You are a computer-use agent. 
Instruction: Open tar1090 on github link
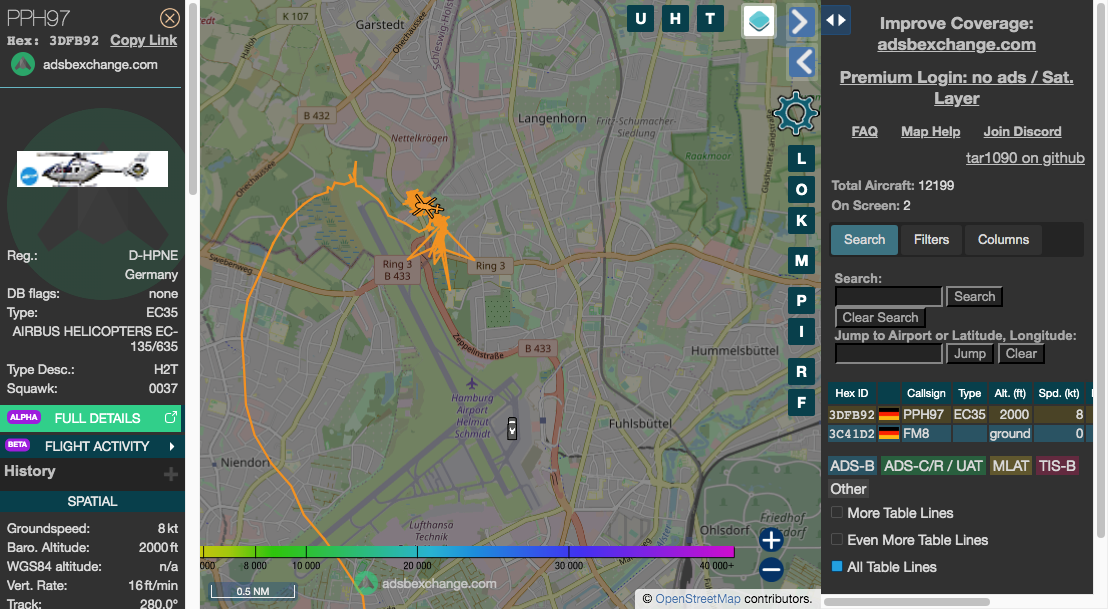(1025, 158)
